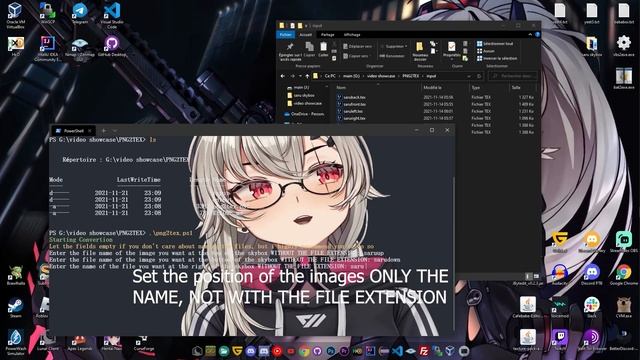Refresh the Explorer folder view
The width and height of the screenshot is (640, 360).
pyautogui.click(x=479, y=76)
